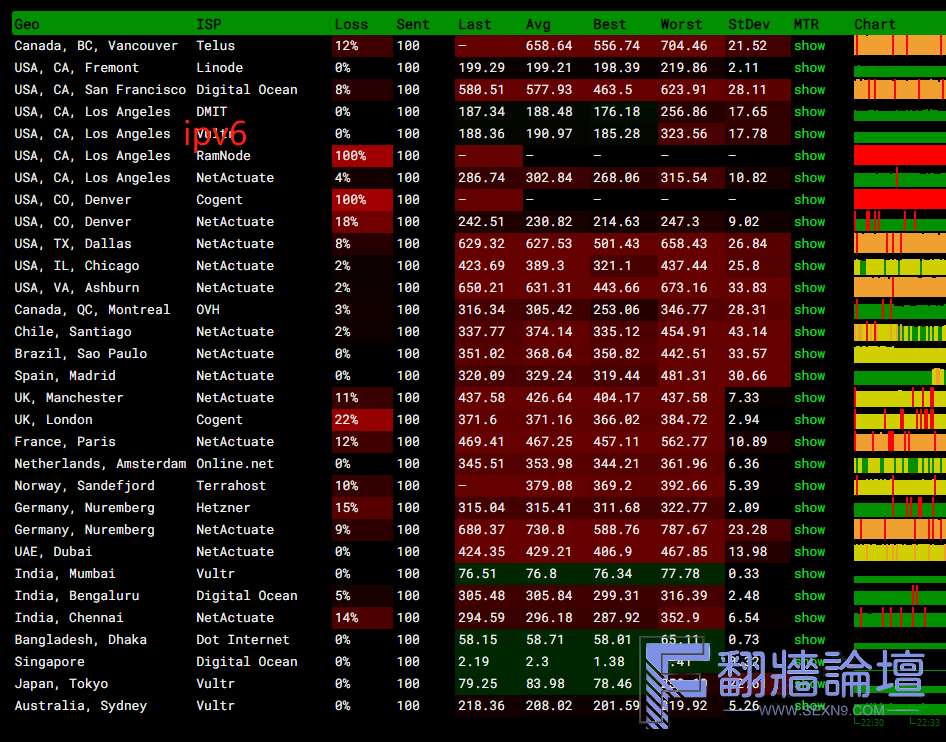This screenshot has width=946, height=742.
Task: Click the StDev column header
Action: [x=747, y=24]
